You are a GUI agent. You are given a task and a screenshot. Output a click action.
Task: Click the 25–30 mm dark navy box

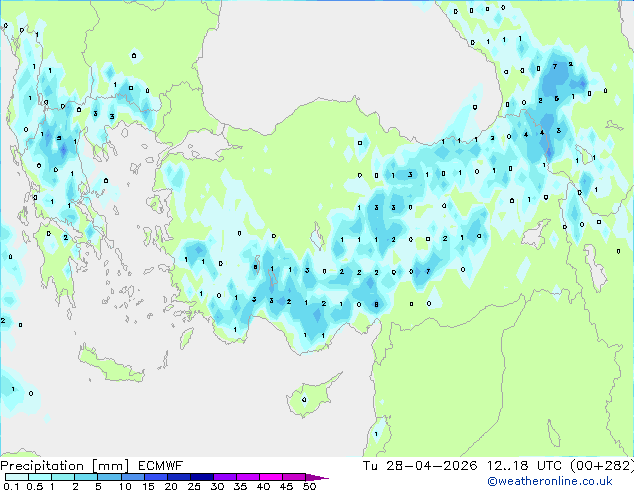(202, 477)
